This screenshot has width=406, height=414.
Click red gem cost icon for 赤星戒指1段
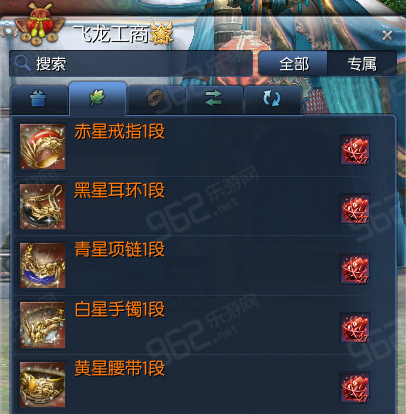355,150
